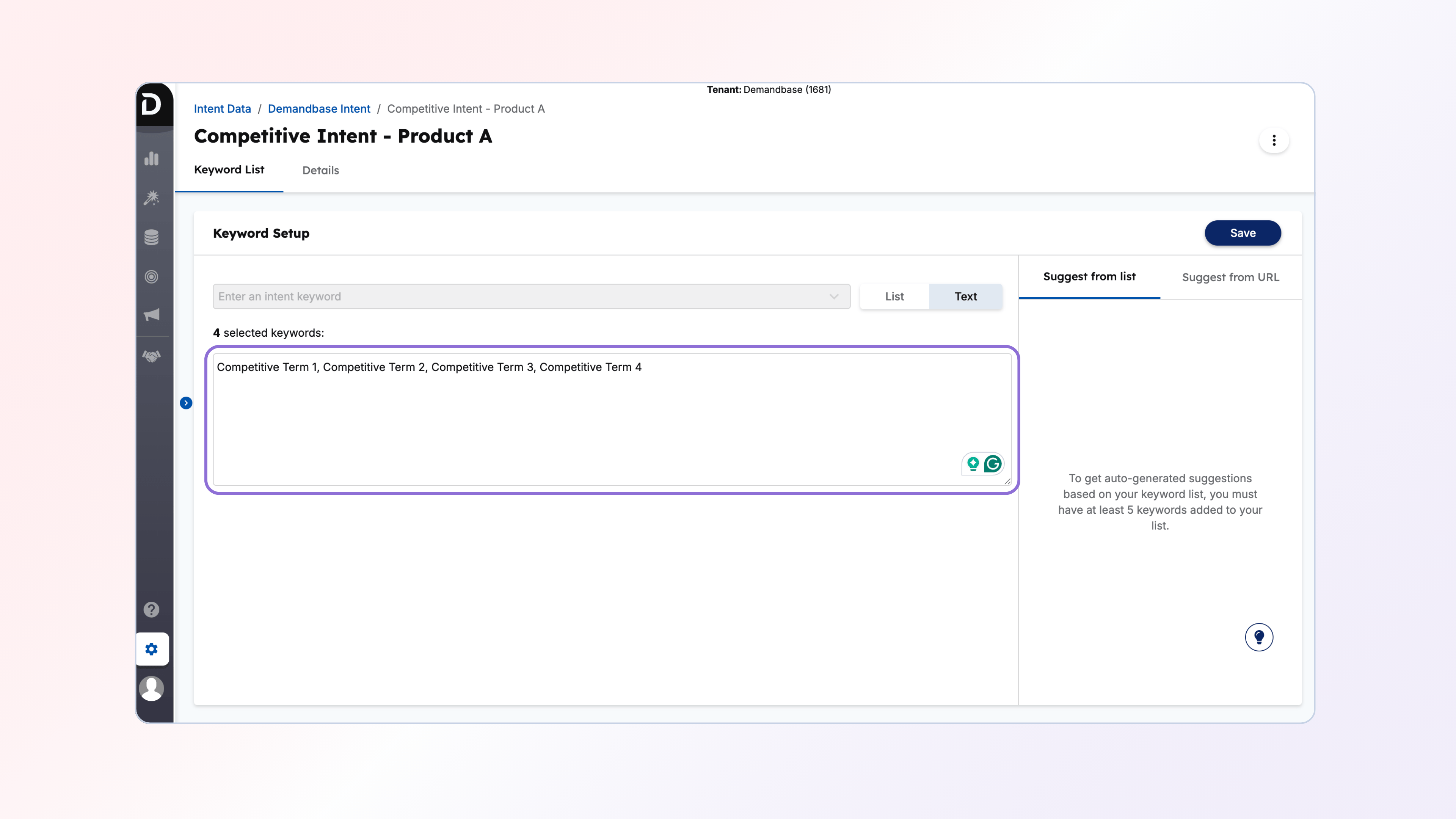This screenshot has height=819, width=1456.
Task: Click the Save button
Action: (1243, 233)
